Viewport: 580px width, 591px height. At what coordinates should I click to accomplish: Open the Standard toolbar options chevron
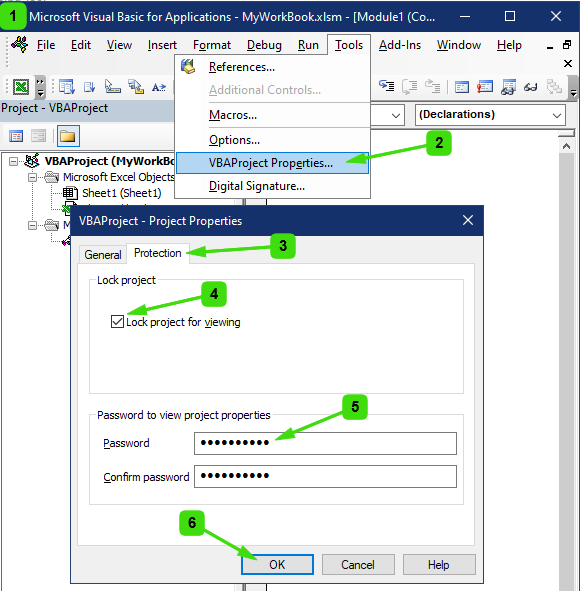[40, 87]
